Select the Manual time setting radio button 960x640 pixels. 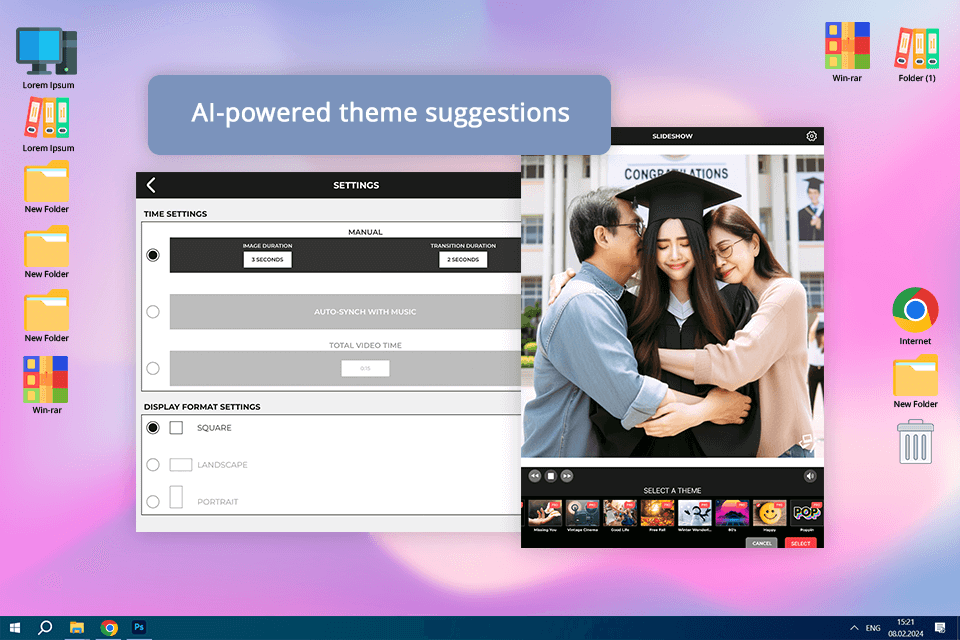point(153,255)
